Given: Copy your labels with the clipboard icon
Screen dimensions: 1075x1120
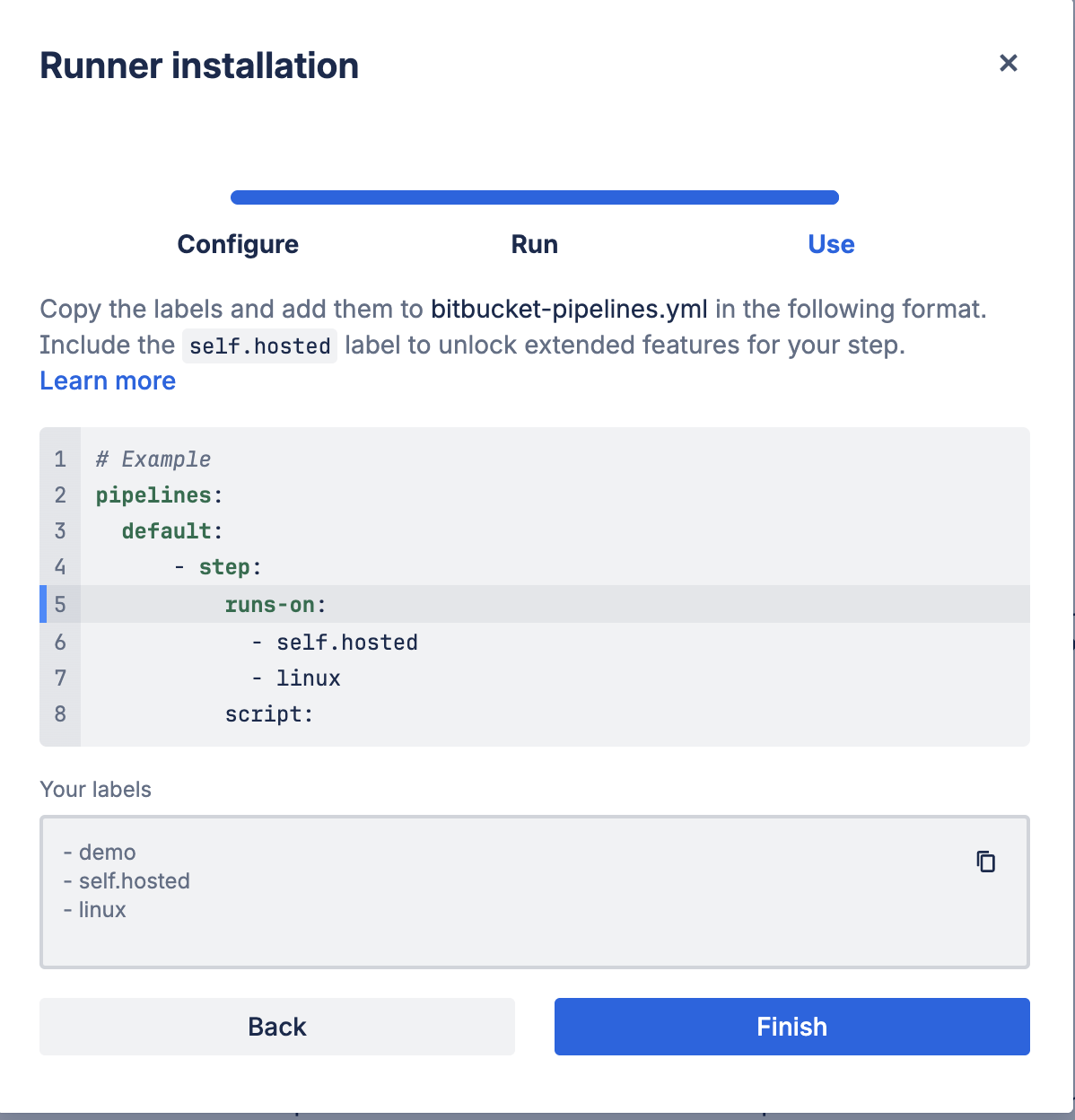Looking at the screenshot, I should click(x=985, y=862).
